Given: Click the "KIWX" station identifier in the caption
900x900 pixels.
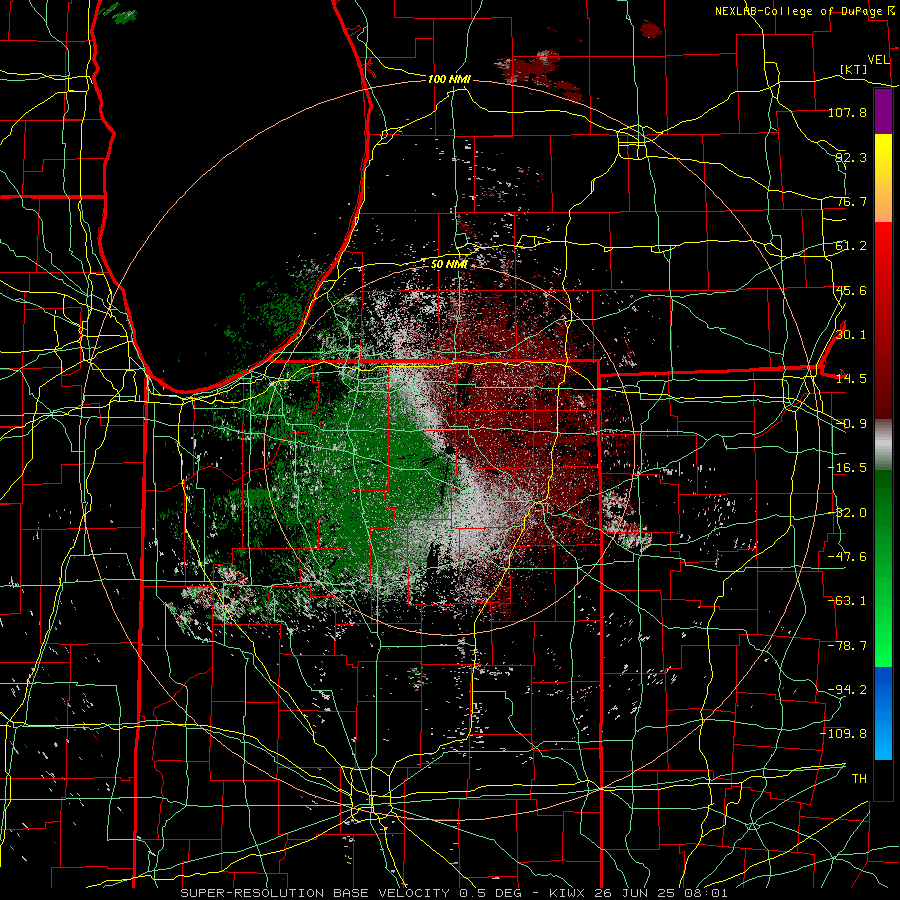Looking at the screenshot, I should point(567,893).
